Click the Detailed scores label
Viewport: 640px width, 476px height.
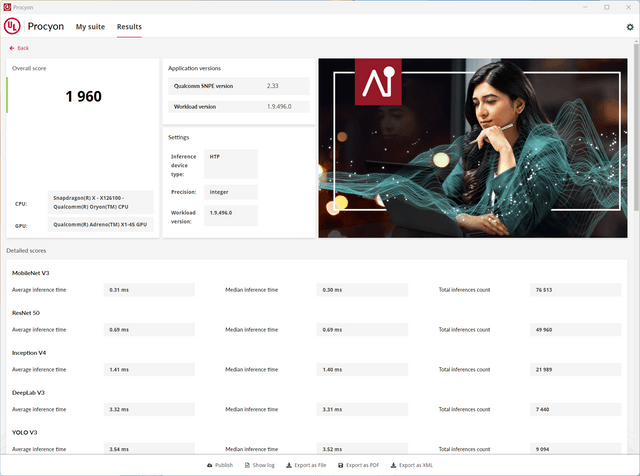[x=26, y=251]
